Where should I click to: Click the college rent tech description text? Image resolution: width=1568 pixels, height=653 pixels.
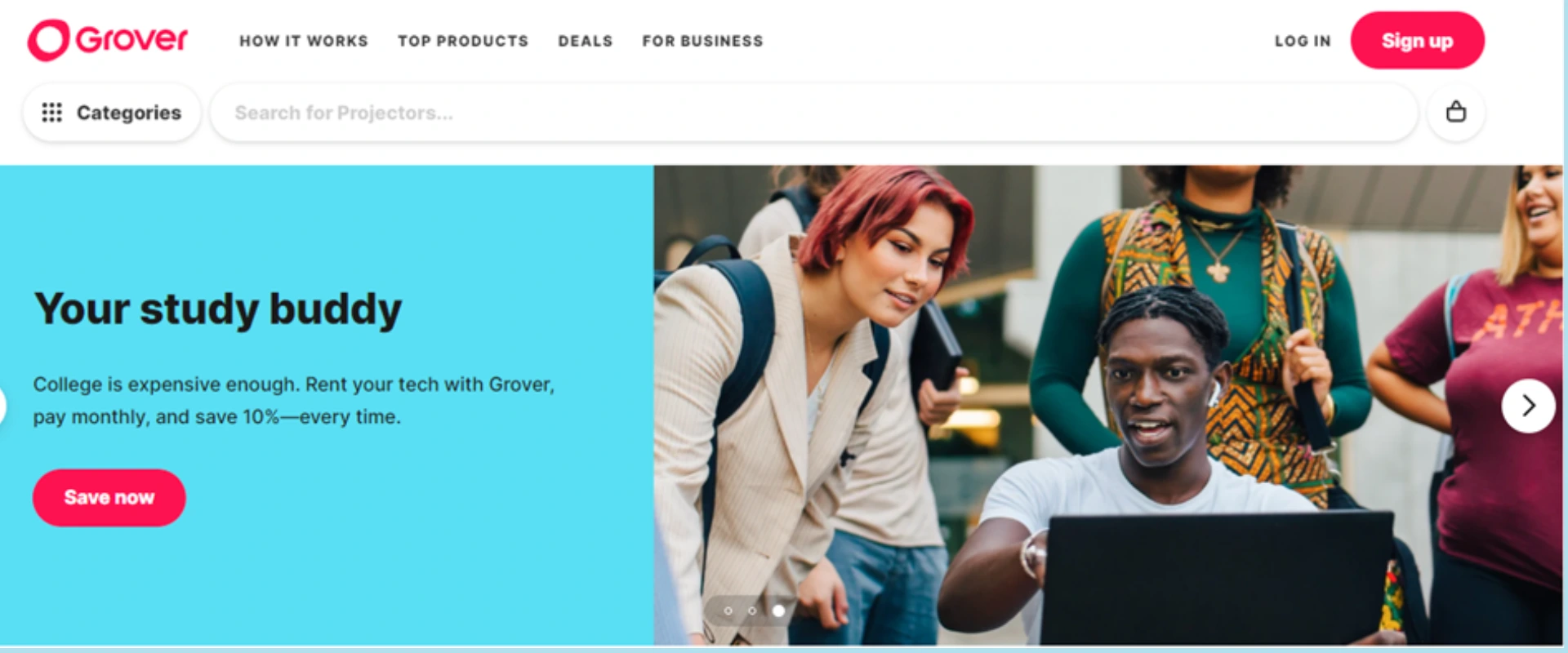(294, 400)
